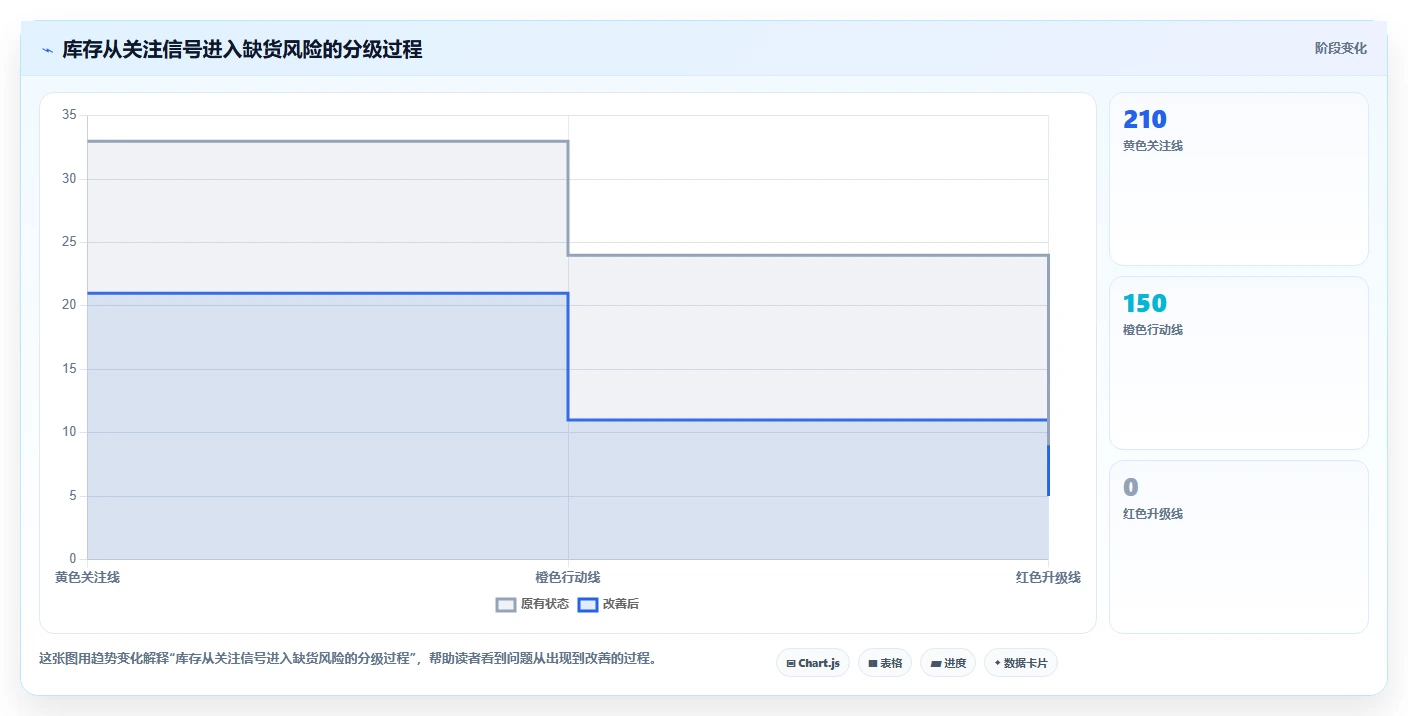Click the 表格 tag

coord(885,663)
